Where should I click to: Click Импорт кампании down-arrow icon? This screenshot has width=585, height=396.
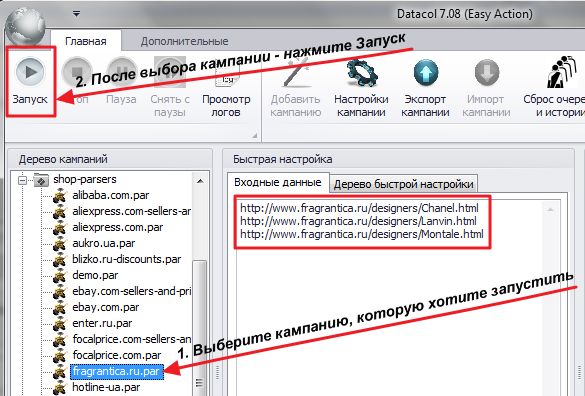pyautogui.click(x=487, y=73)
